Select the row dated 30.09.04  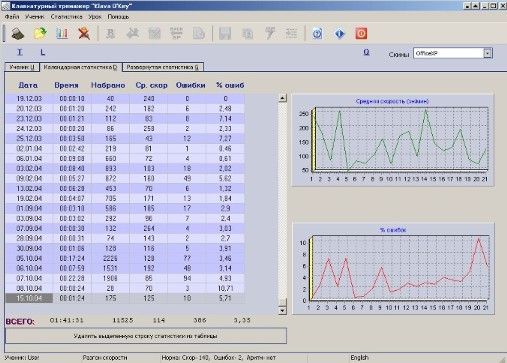coord(125,249)
